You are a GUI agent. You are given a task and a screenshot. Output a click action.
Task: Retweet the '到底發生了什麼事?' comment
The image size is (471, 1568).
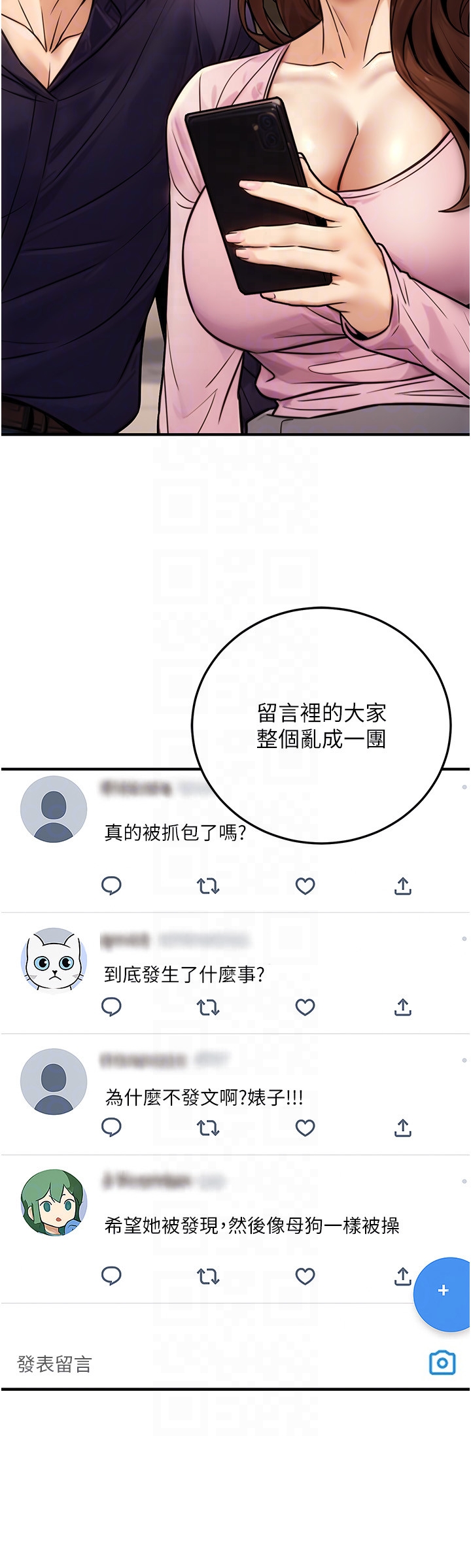point(208,1007)
